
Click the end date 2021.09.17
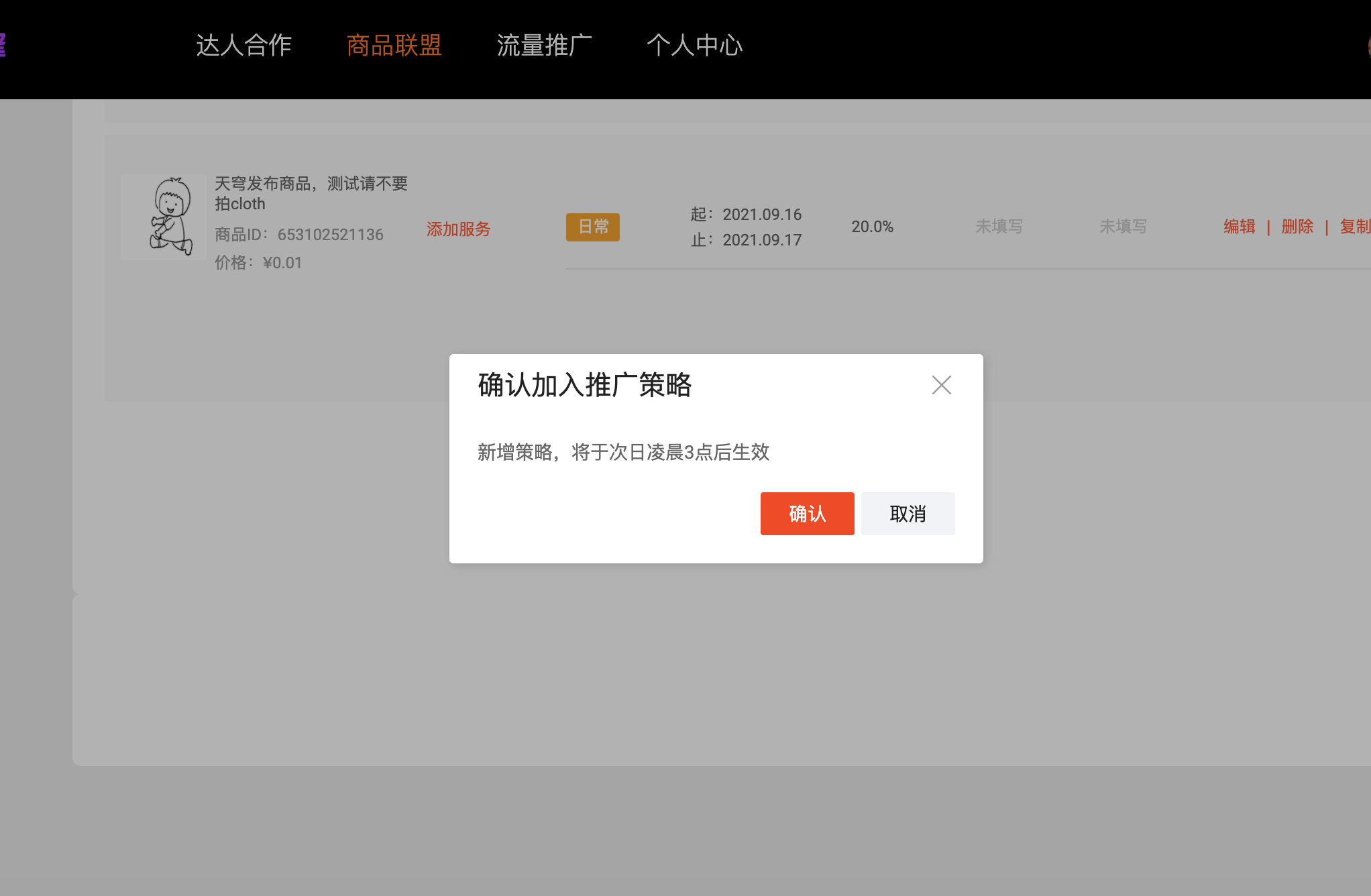coord(762,240)
